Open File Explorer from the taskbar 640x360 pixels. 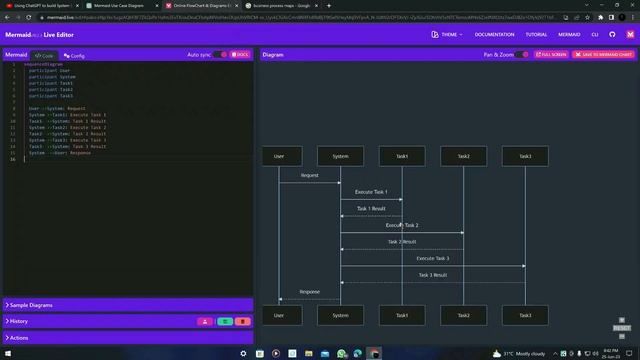point(309,353)
